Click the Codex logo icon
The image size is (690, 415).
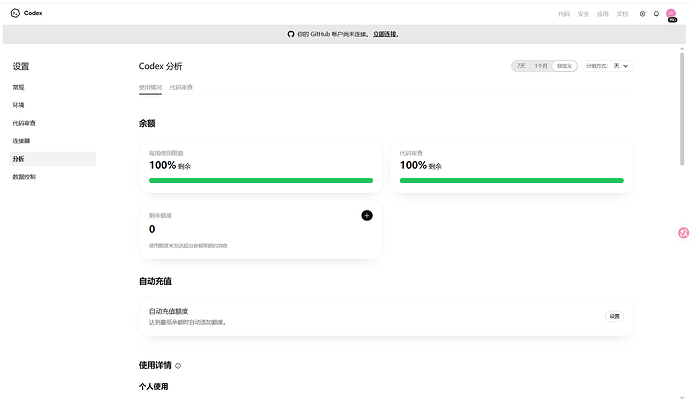coord(15,13)
